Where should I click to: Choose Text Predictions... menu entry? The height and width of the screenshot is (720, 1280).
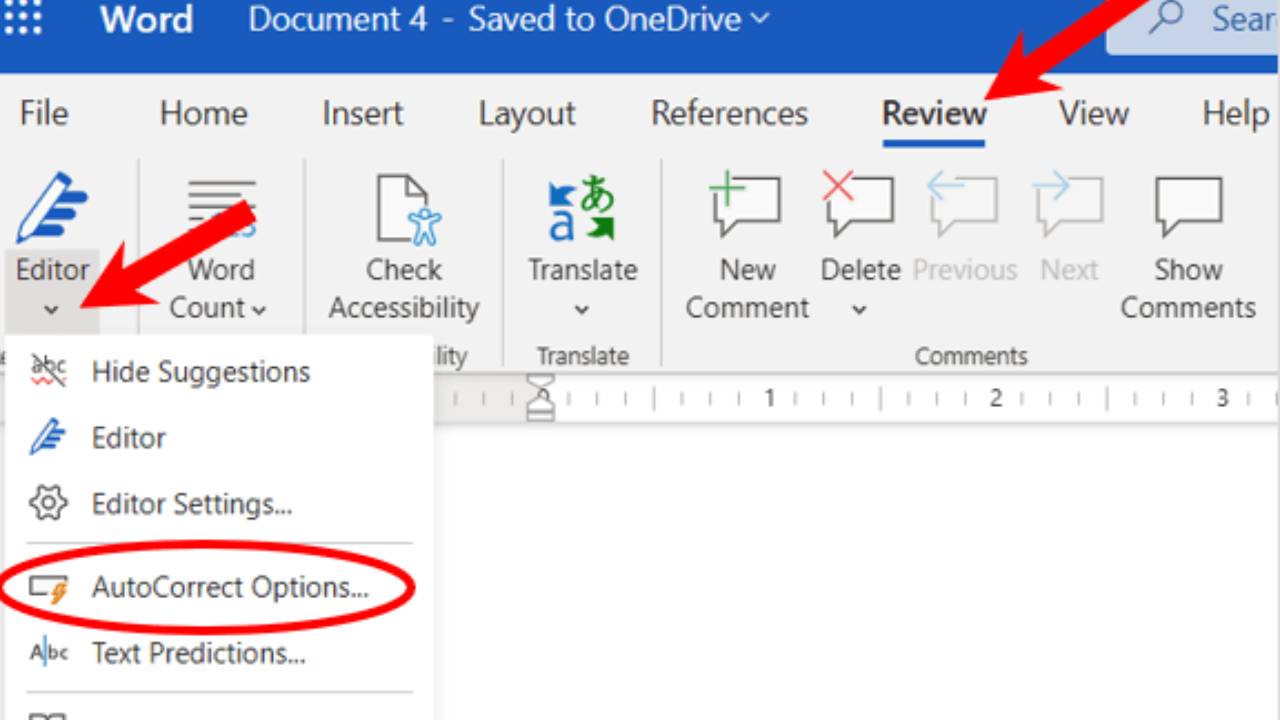(219, 653)
